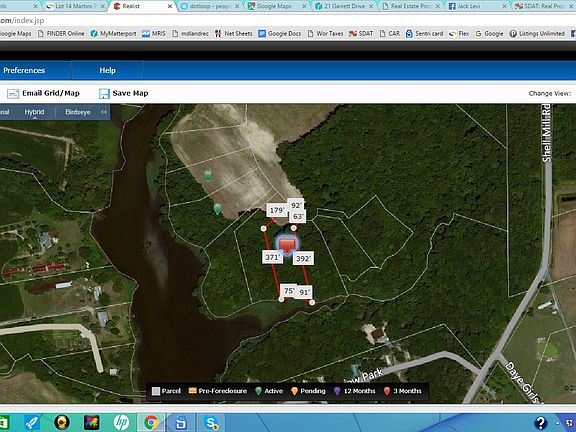The image size is (576, 432).
Task: Open the CAR bookmark
Action: click(389, 33)
